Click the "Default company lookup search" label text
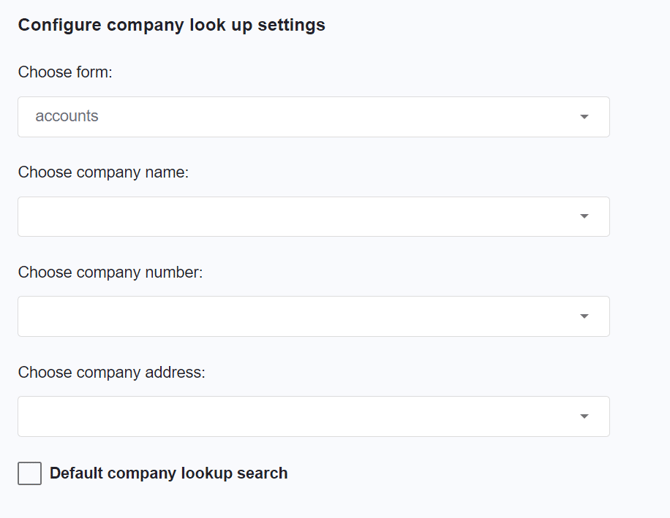This screenshot has width=670, height=518. [x=168, y=473]
